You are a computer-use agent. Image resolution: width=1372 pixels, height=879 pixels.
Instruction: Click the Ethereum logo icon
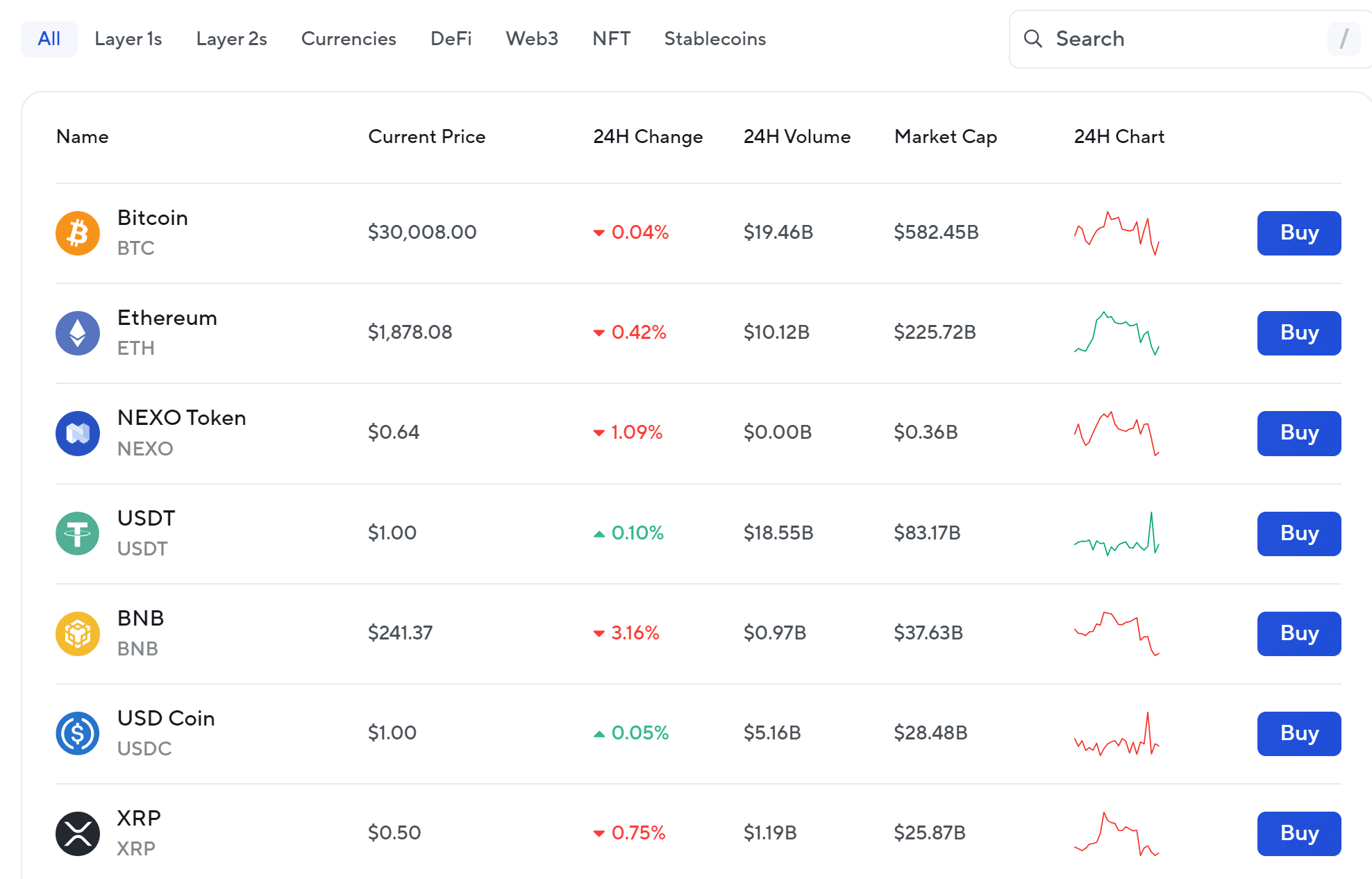tap(78, 333)
